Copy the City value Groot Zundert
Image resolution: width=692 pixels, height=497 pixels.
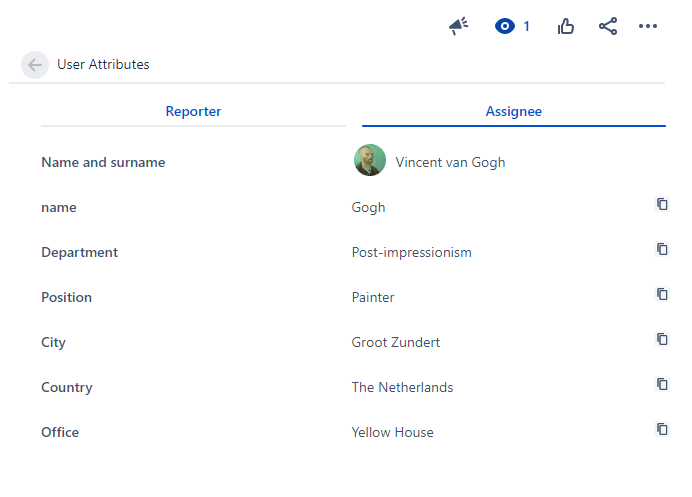662,339
